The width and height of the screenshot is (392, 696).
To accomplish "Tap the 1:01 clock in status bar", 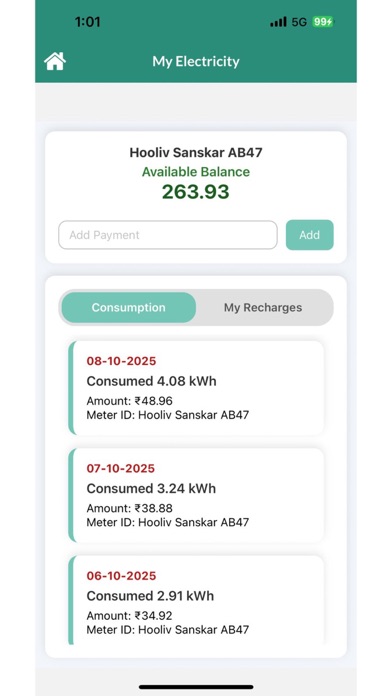I will 87,22.
